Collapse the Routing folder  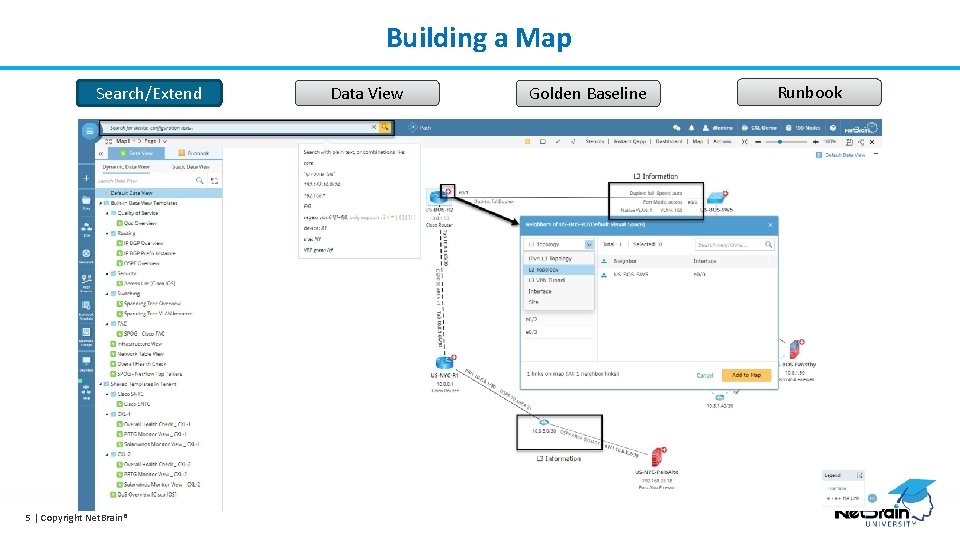(107, 233)
